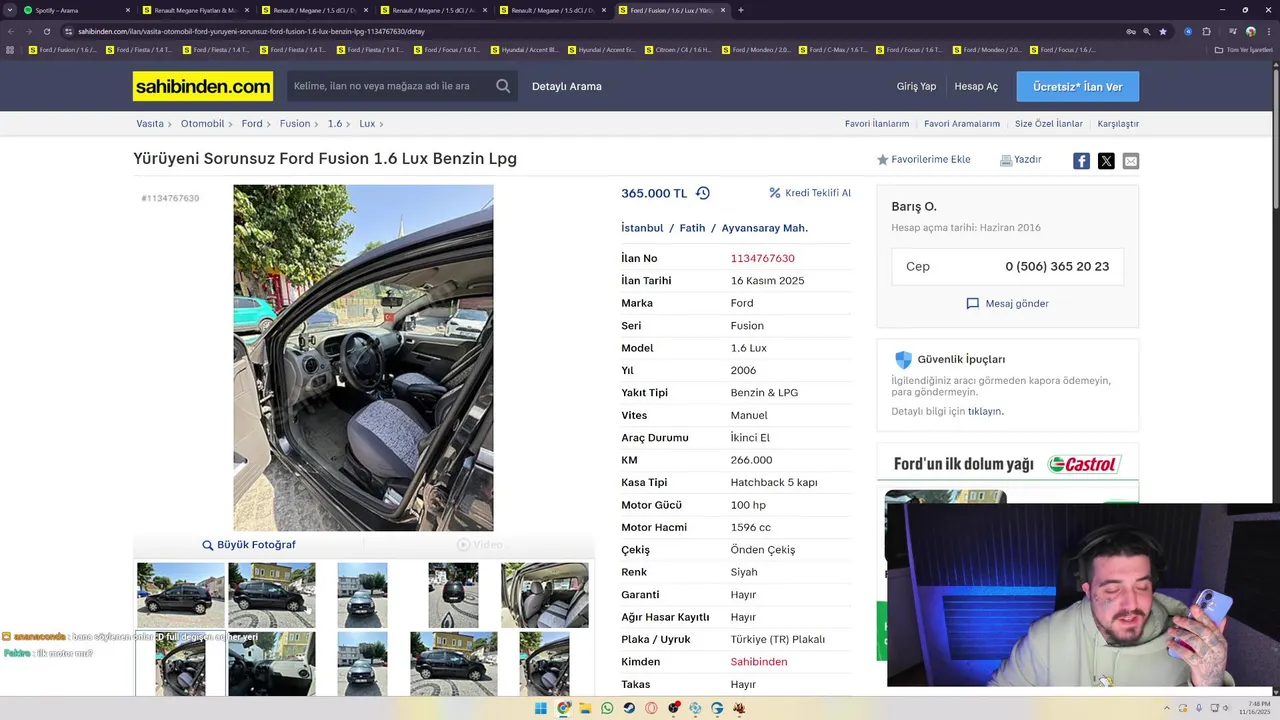Open the Windows Start menu
The width and height of the screenshot is (1280, 720).
click(x=541, y=708)
